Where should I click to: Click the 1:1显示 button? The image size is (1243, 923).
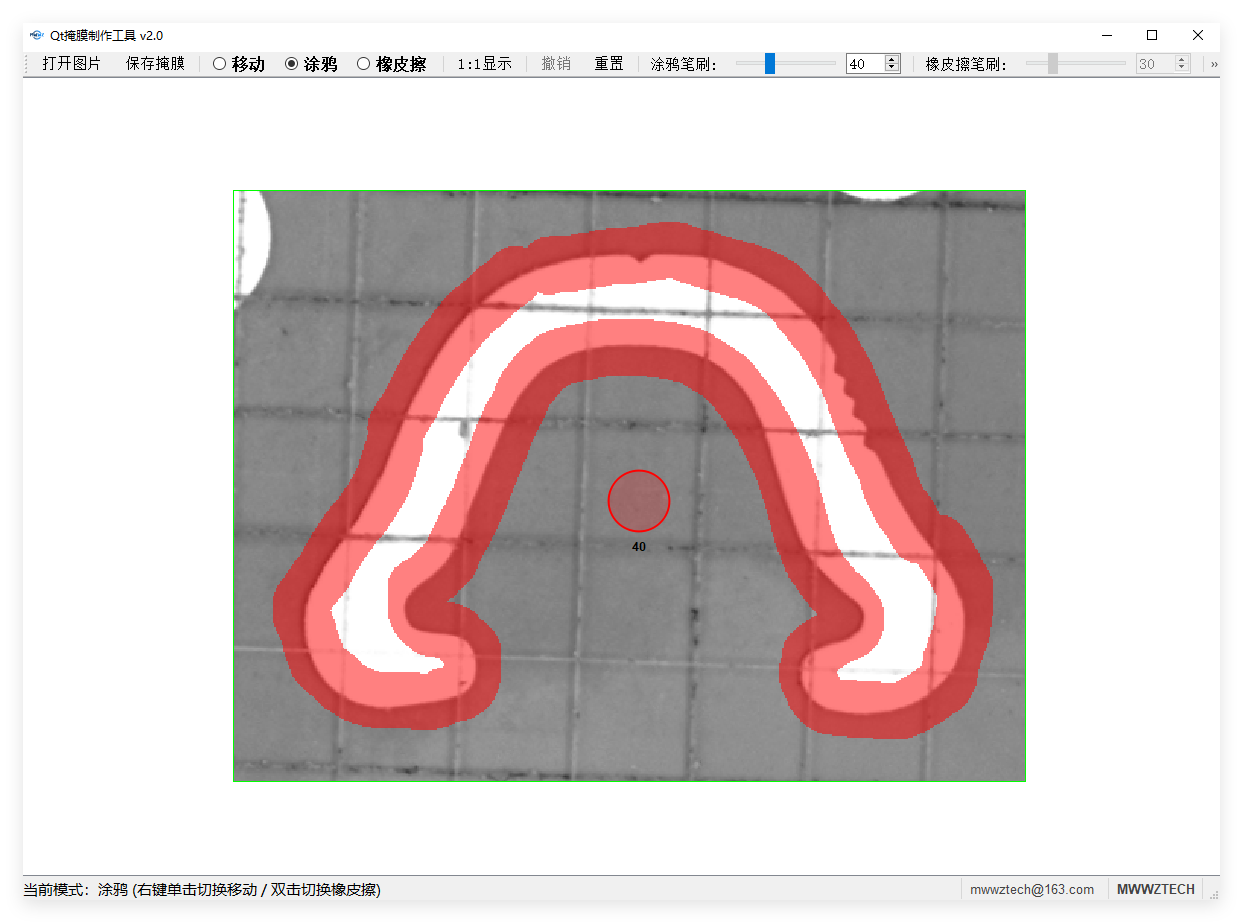[484, 64]
